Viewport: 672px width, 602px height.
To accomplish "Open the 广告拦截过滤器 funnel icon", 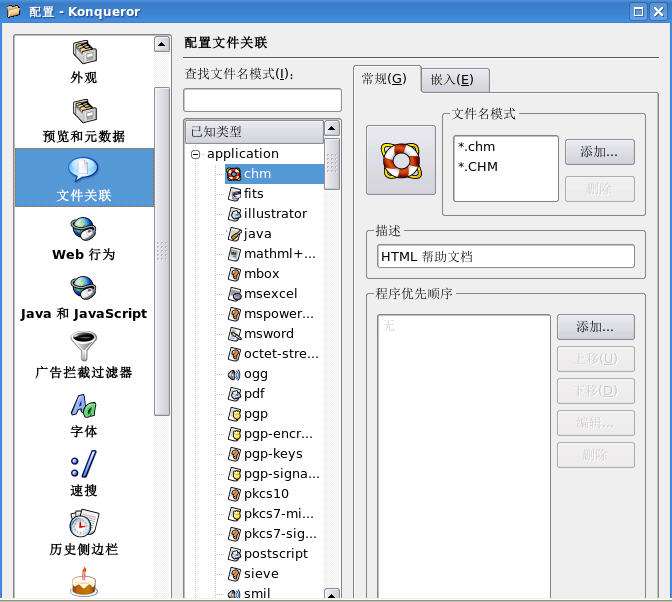I will [x=84, y=345].
